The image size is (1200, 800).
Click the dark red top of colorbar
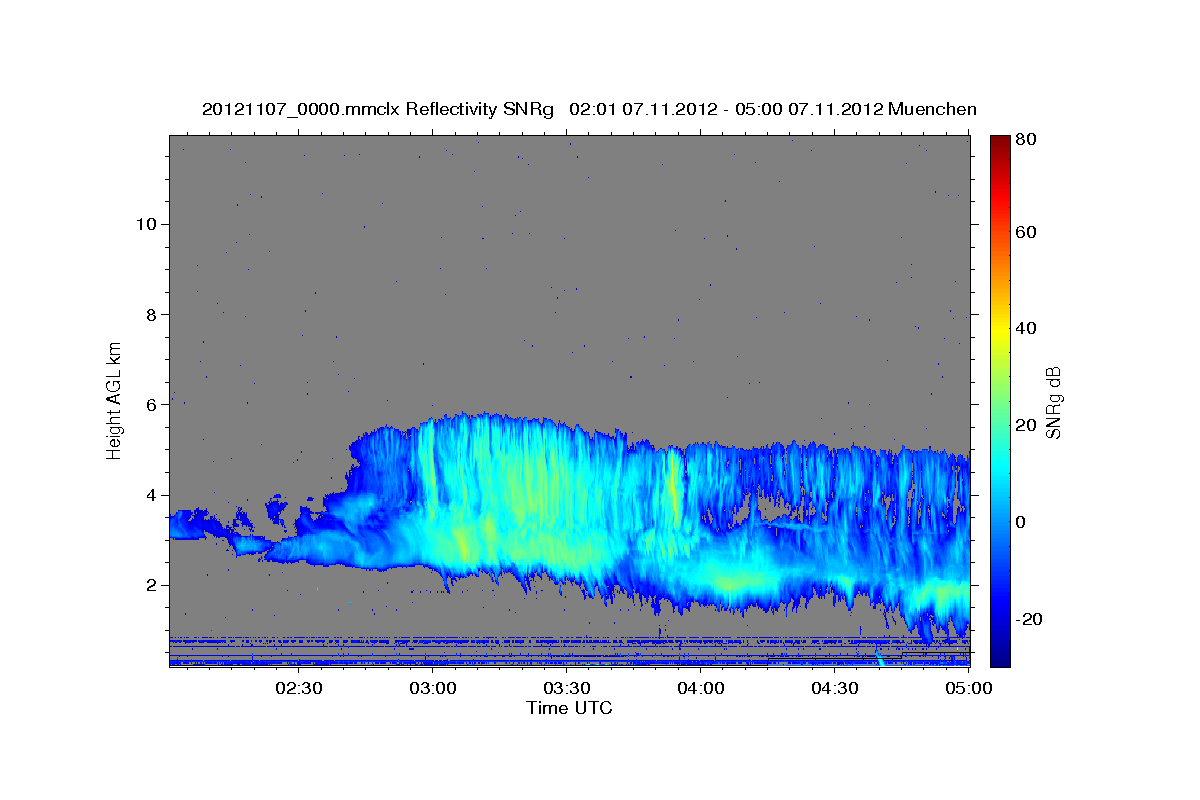[x=1000, y=145]
